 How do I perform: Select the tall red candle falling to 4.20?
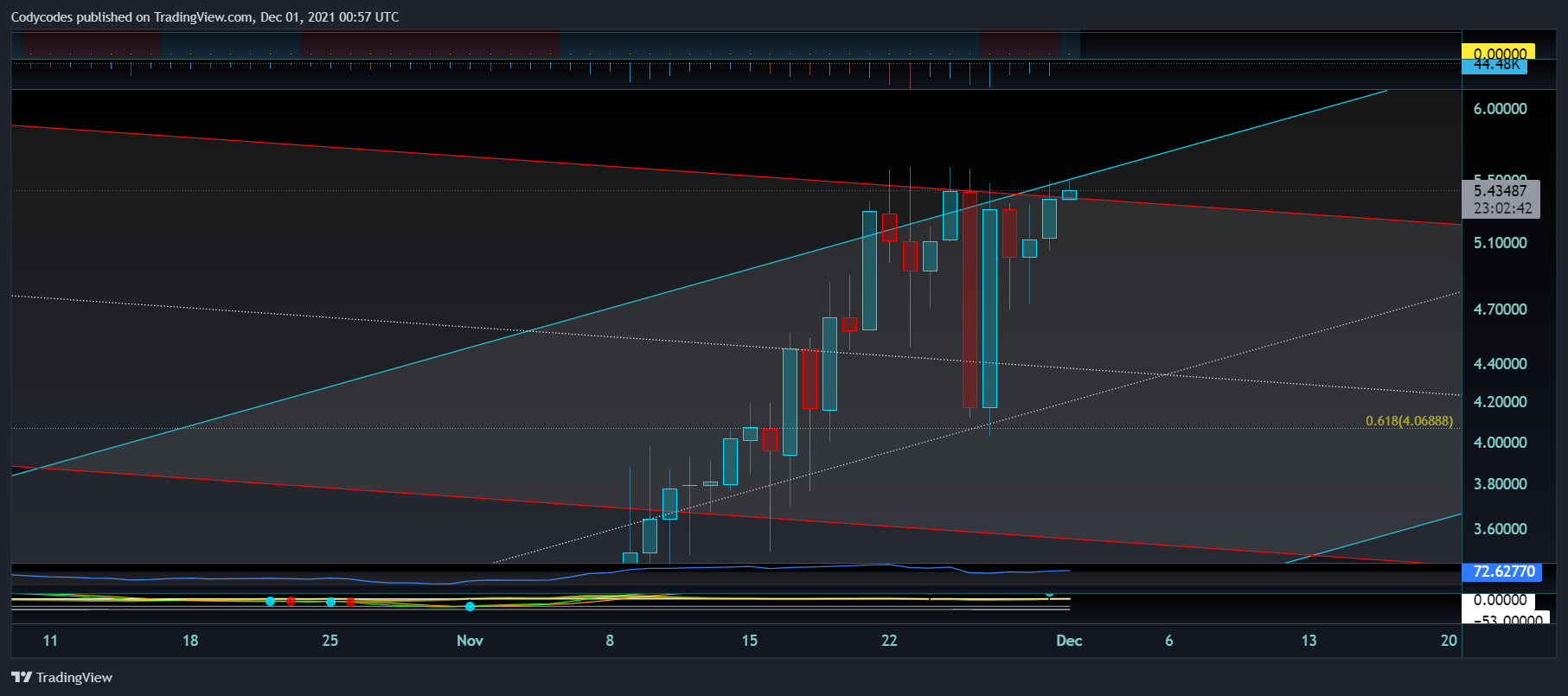click(970, 299)
